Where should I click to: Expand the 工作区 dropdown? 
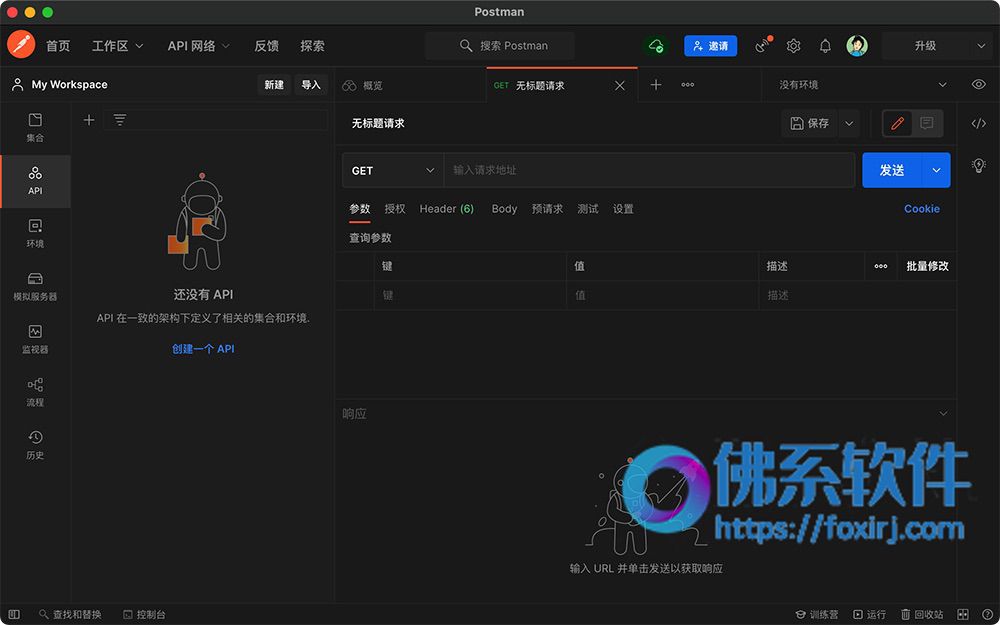point(117,46)
